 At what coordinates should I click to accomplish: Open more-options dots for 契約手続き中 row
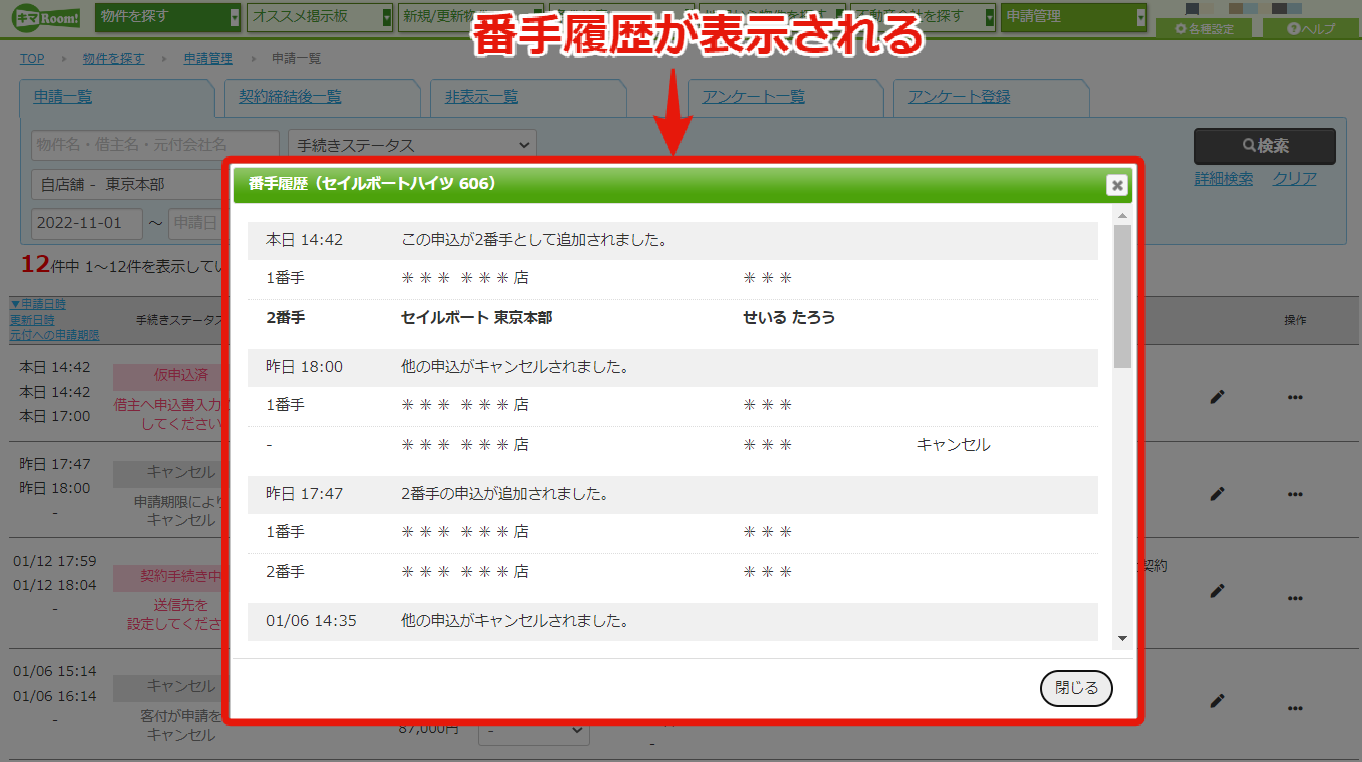tap(1295, 598)
